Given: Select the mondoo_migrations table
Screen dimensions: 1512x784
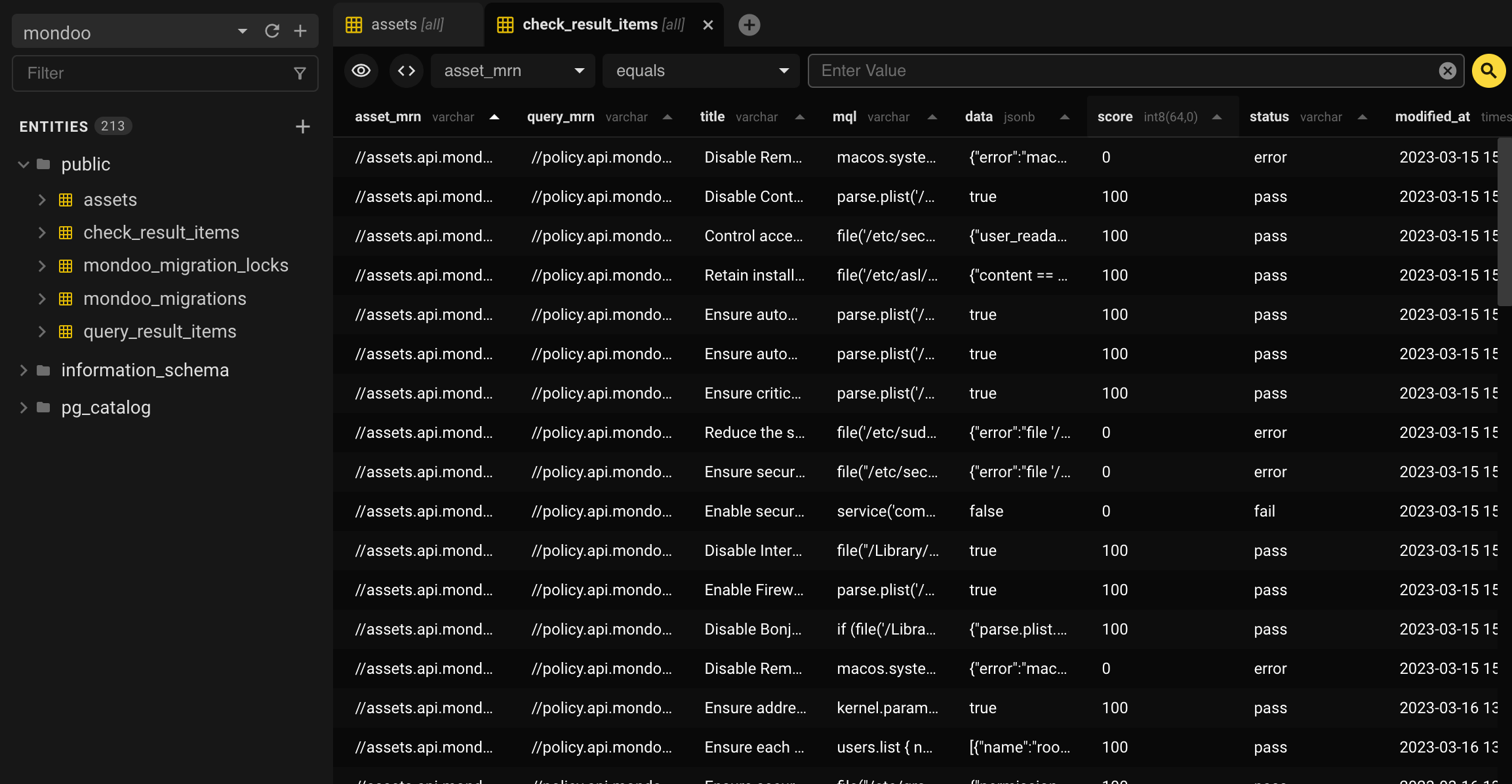Looking at the screenshot, I should 165,299.
